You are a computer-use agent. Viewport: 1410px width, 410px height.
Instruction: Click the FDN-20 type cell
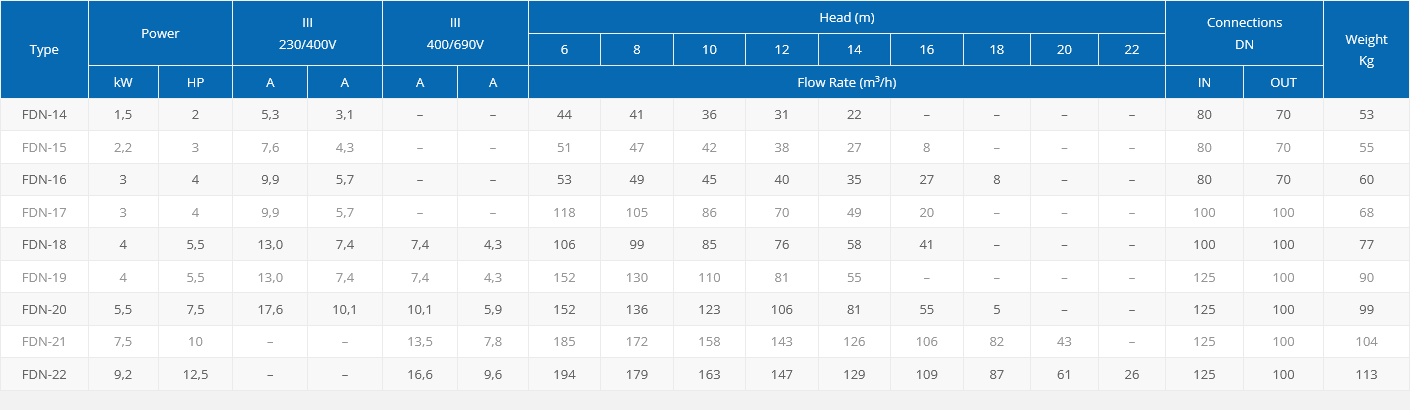point(44,309)
